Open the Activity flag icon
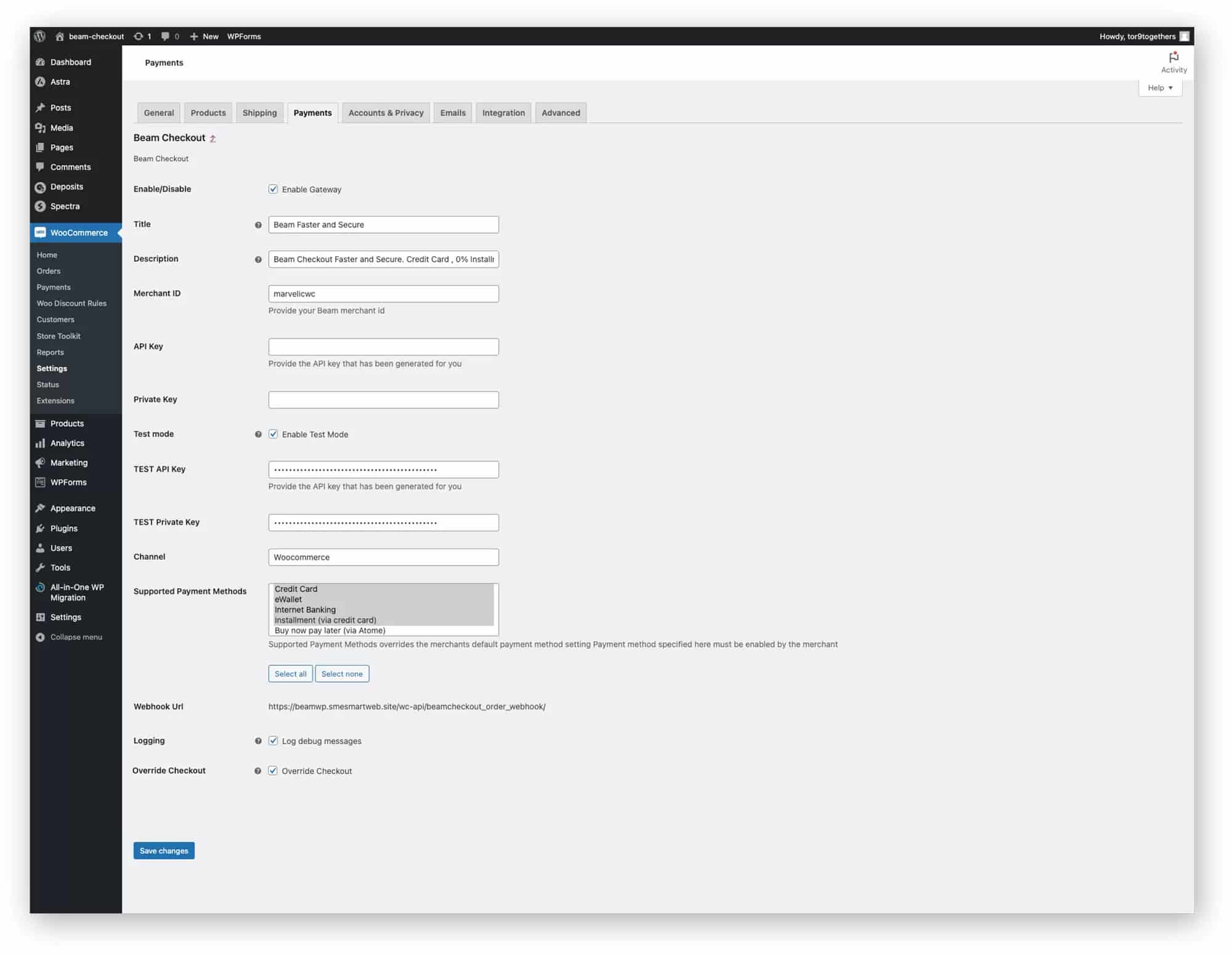 (x=1173, y=57)
